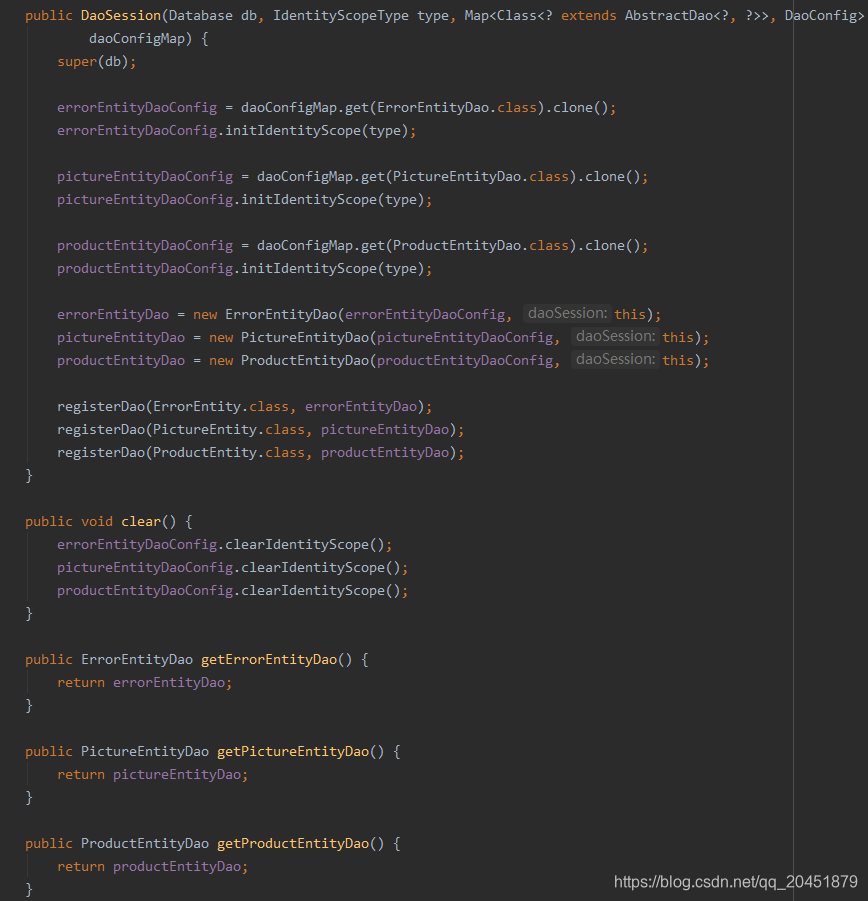868x901 pixels.
Task: Click the clear method name
Action: pyautogui.click(x=141, y=521)
